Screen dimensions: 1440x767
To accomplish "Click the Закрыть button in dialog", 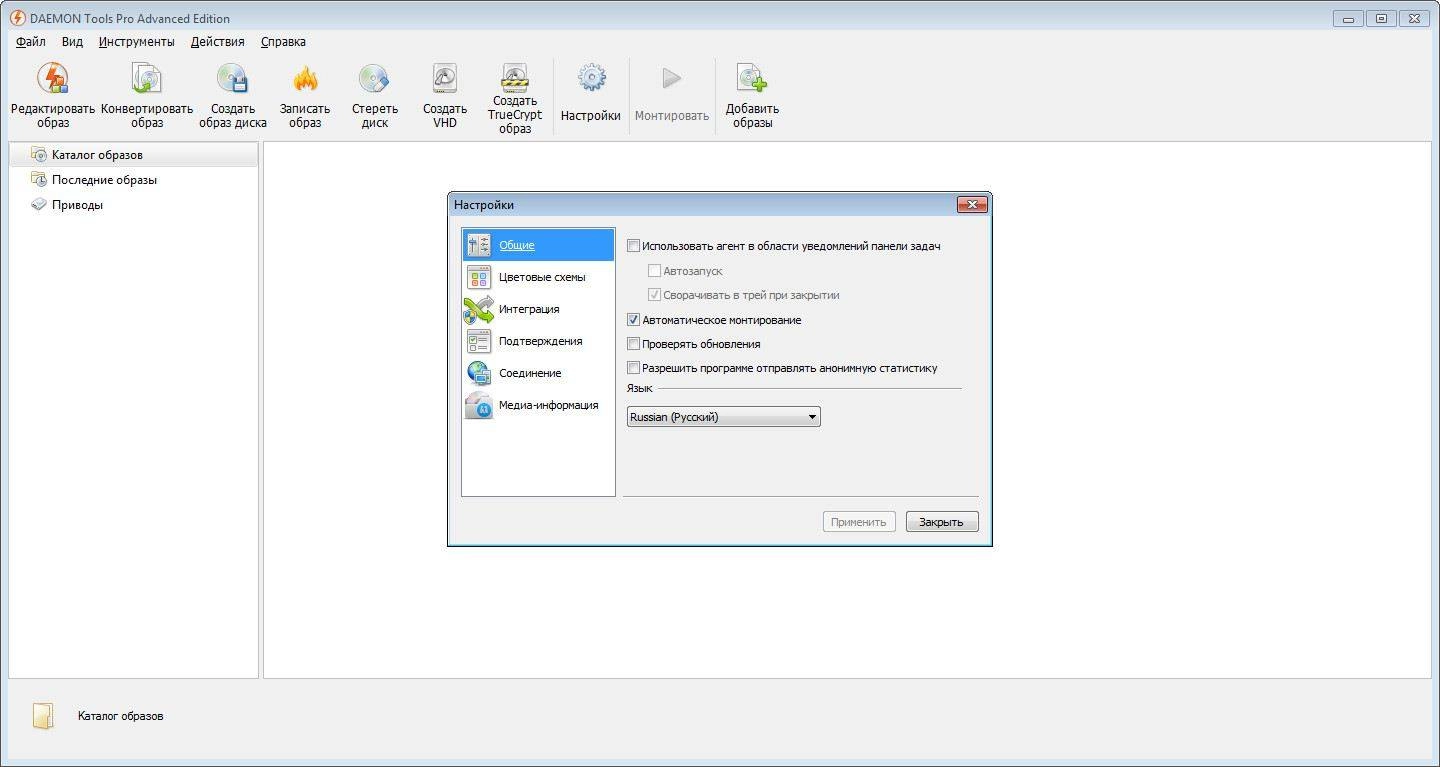I will 942,522.
